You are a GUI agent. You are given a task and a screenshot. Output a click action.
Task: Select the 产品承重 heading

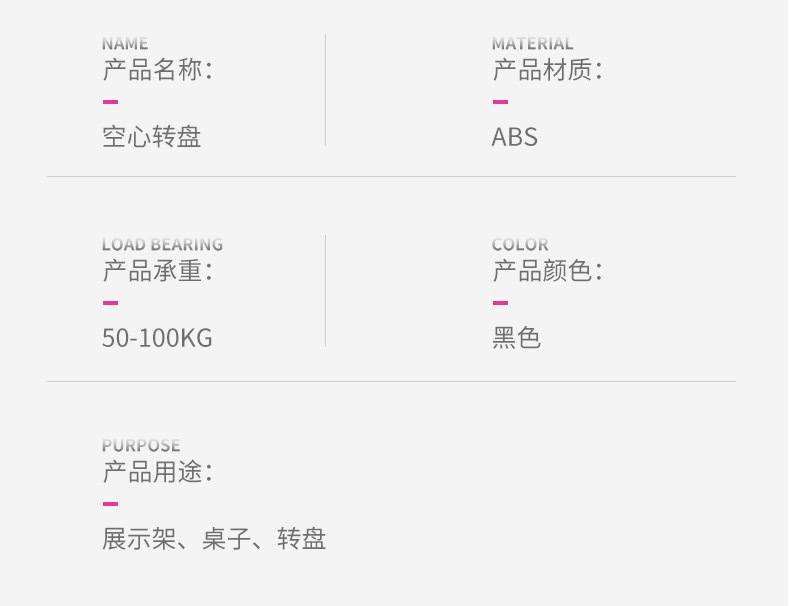pos(157,272)
